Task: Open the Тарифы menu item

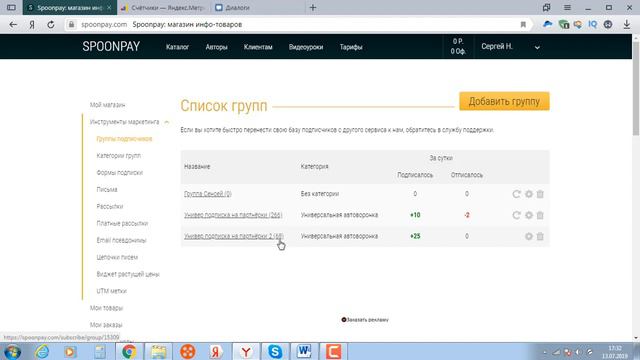Action: click(x=351, y=47)
